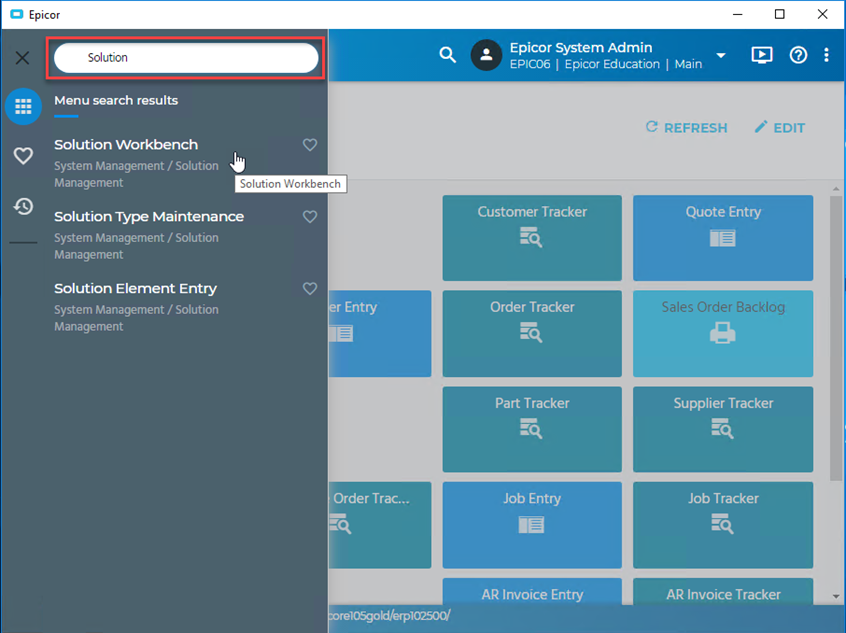Click the Solution search input field

[x=186, y=58]
